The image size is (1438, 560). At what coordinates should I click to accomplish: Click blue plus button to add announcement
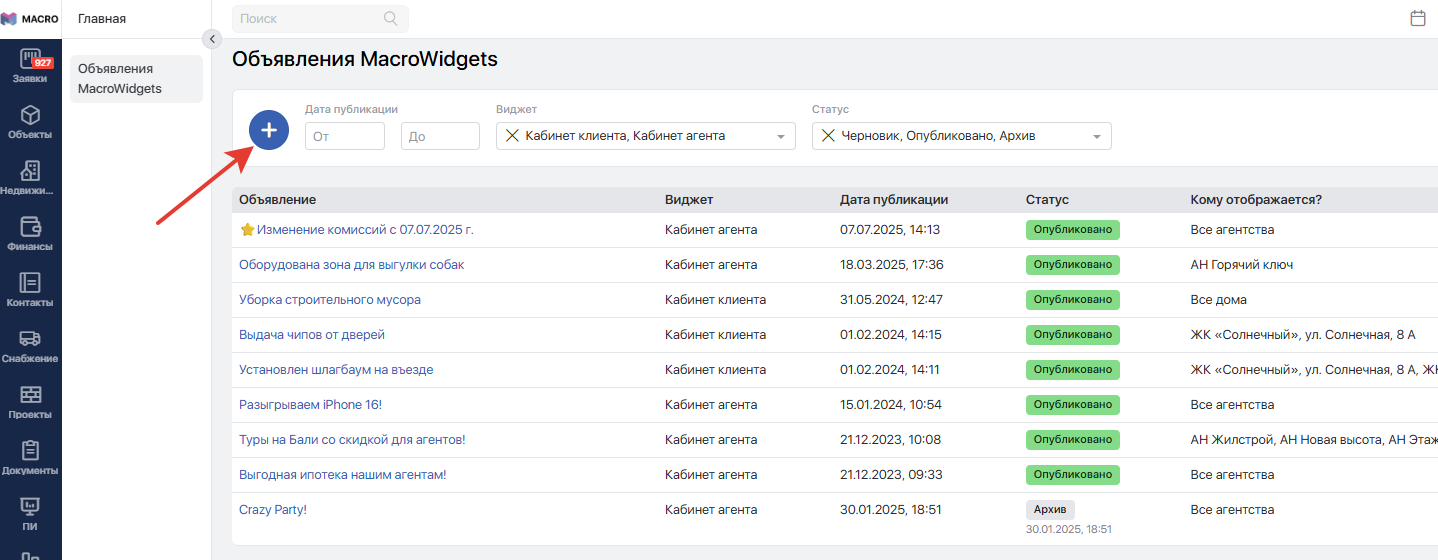(x=269, y=130)
